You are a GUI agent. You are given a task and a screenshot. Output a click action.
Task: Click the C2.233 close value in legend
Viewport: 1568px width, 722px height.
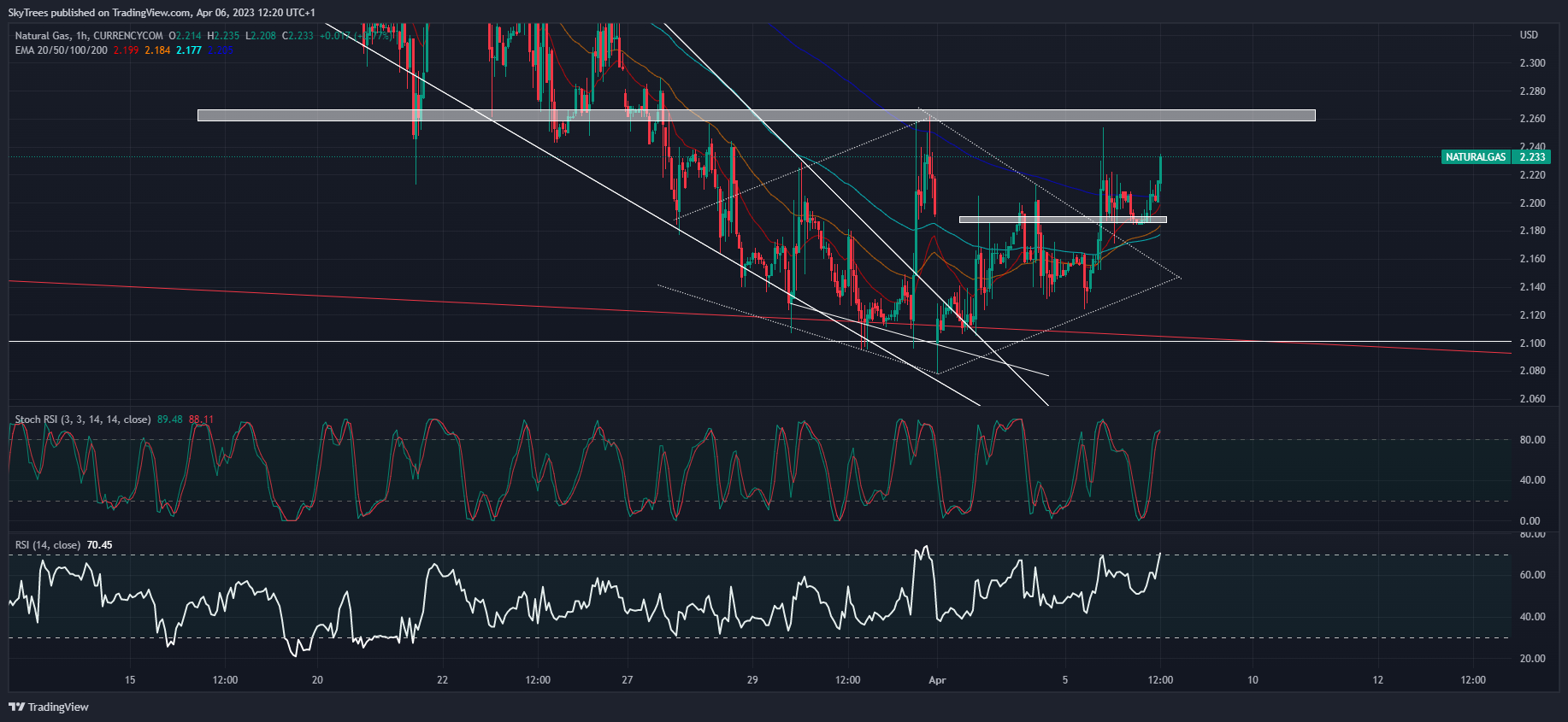click(298, 36)
